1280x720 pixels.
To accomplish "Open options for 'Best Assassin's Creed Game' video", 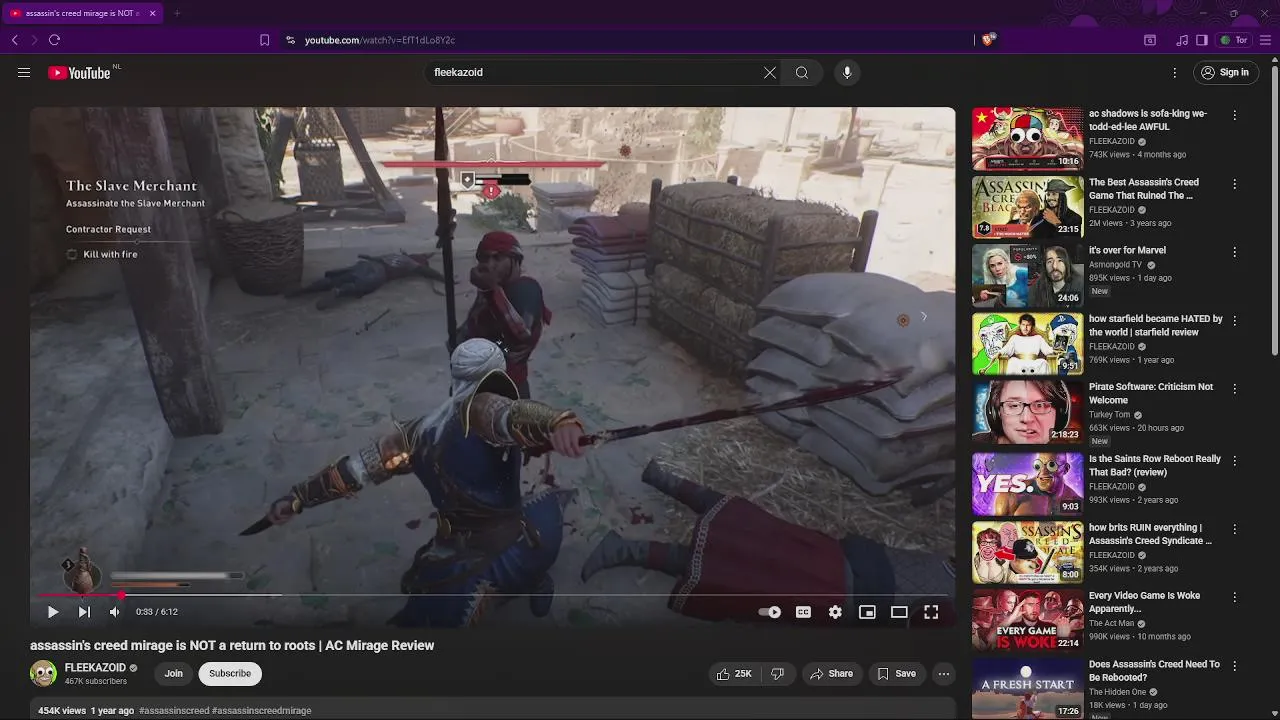I will 1234,184.
